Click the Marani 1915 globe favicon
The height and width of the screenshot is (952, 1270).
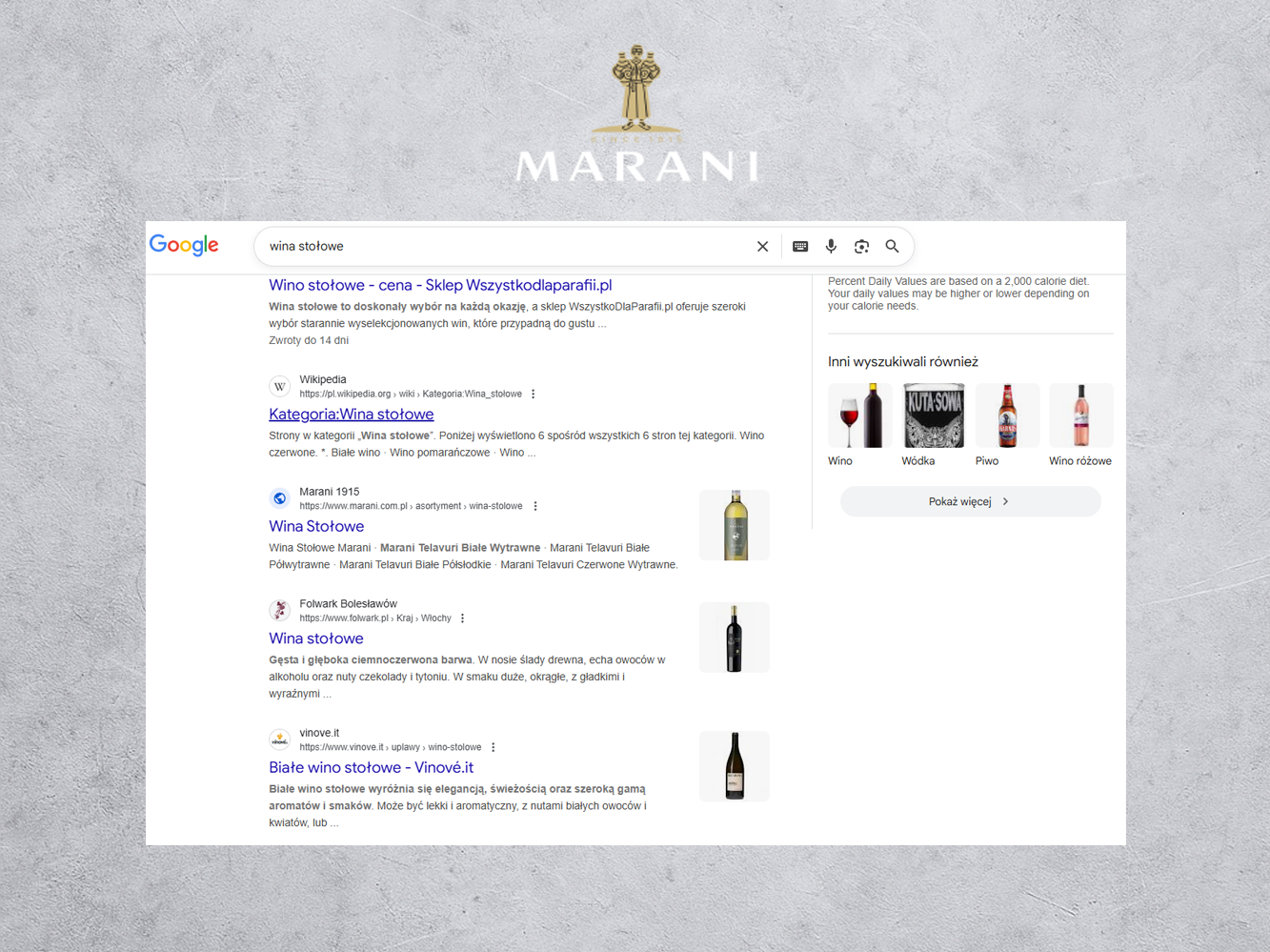[279, 498]
